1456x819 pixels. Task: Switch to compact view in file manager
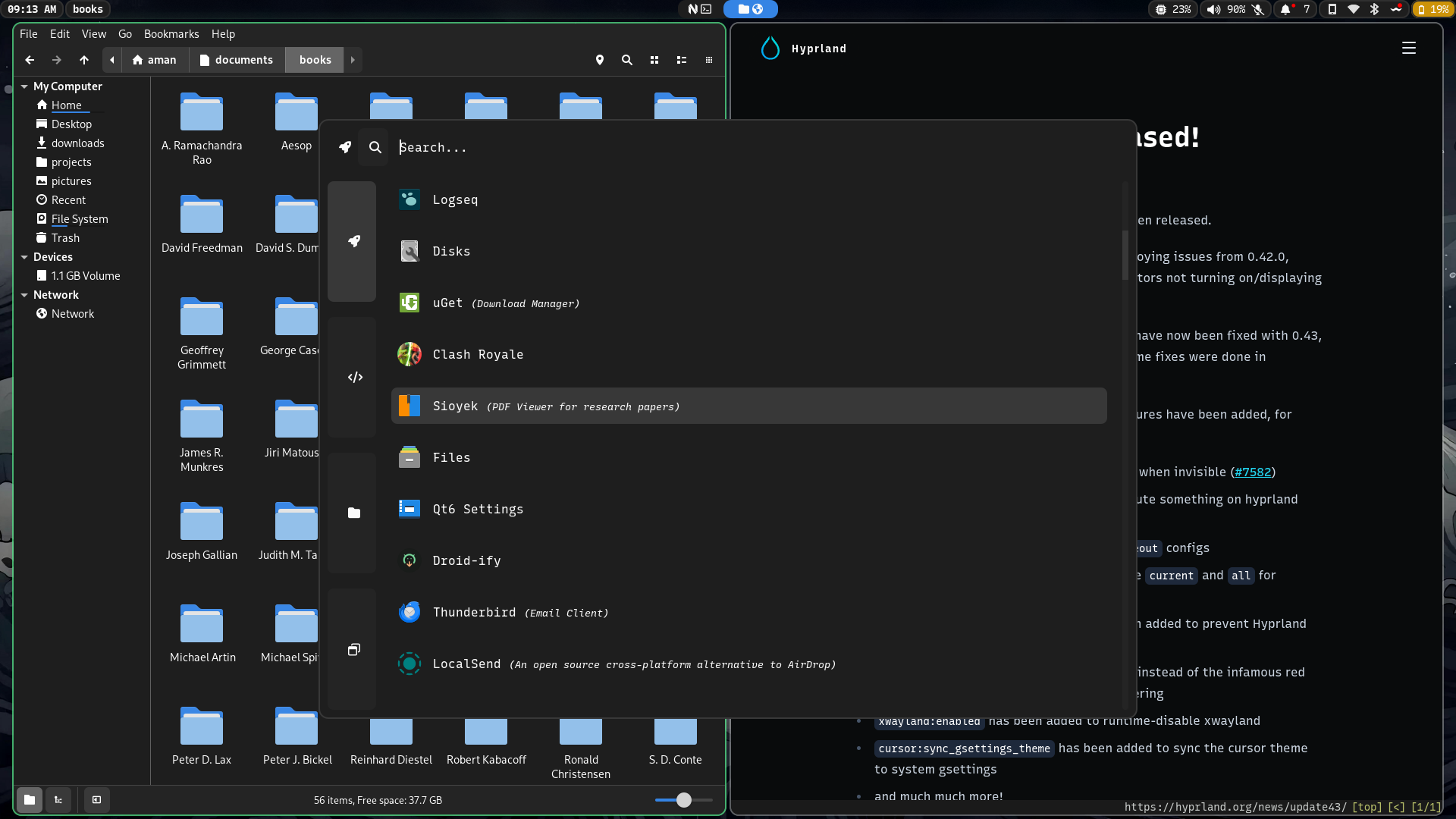[708, 60]
